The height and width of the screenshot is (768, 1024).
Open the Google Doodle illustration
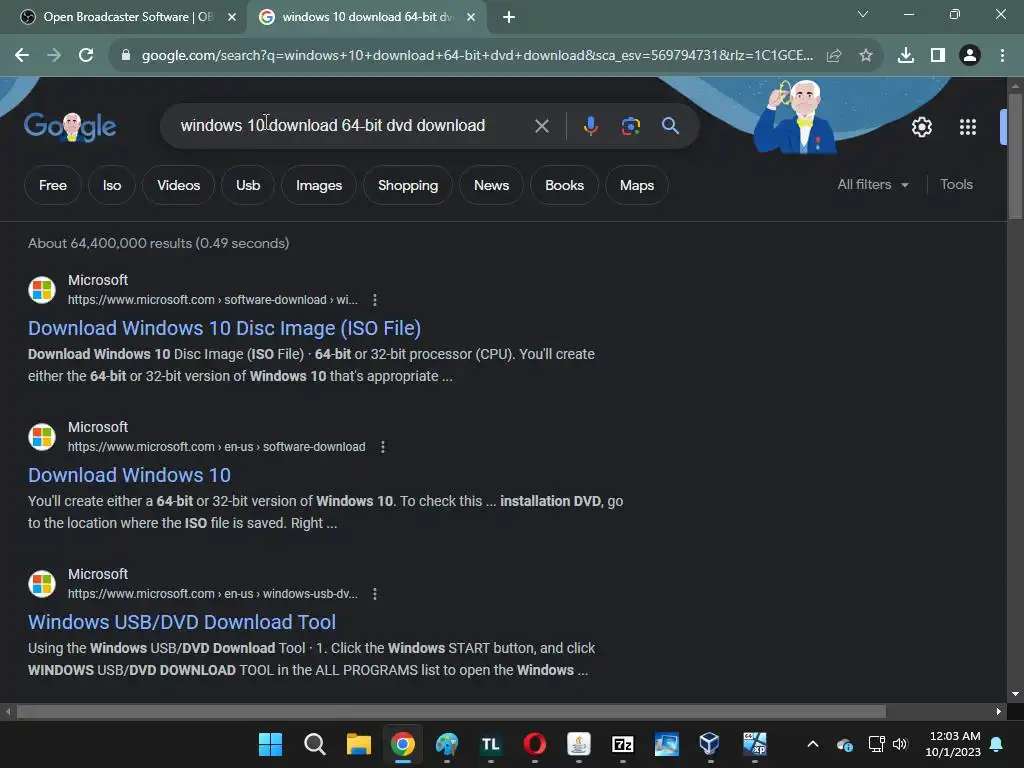tap(795, 116)
